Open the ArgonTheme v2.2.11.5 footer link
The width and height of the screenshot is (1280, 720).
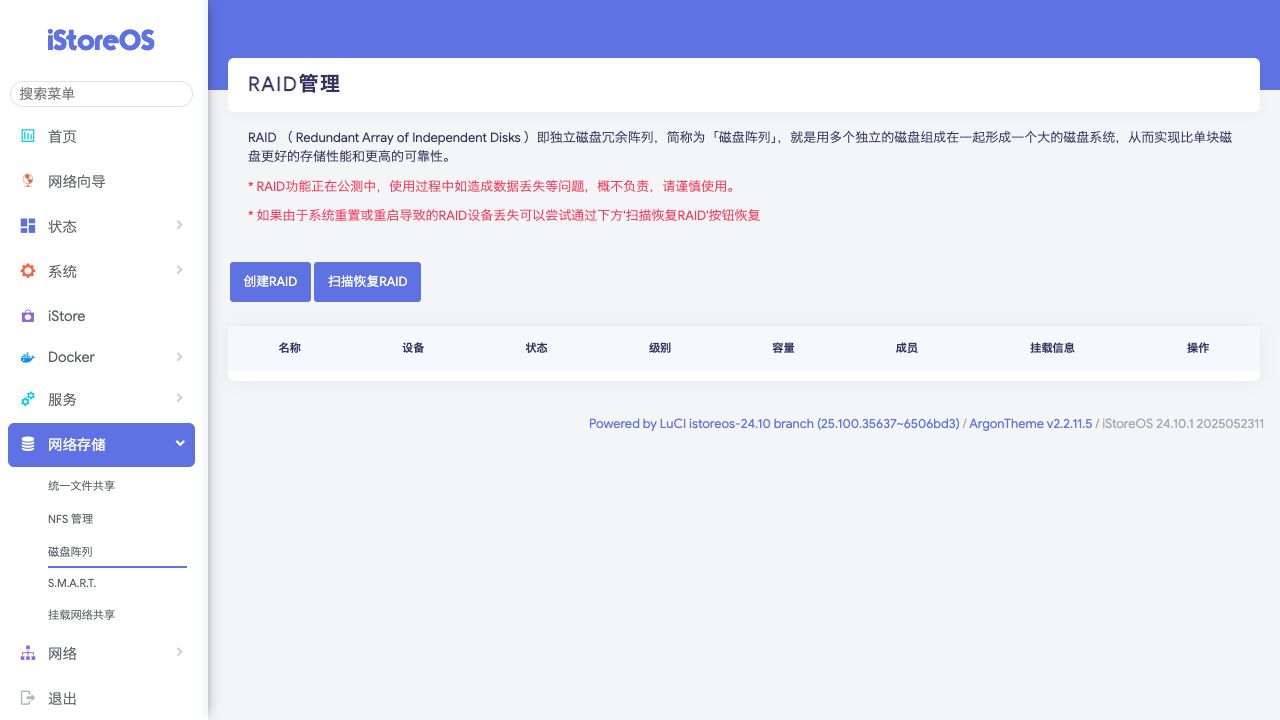[1030, 424]
